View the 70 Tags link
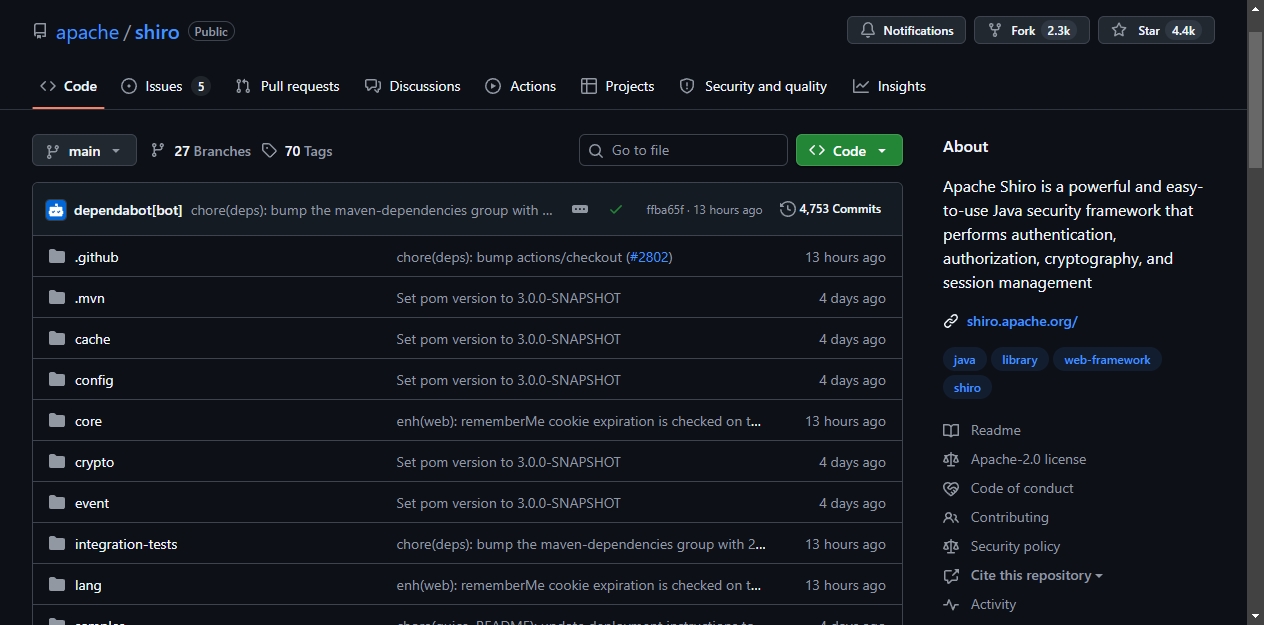This screenshot has width=1264, height=625. click(297, 151)
